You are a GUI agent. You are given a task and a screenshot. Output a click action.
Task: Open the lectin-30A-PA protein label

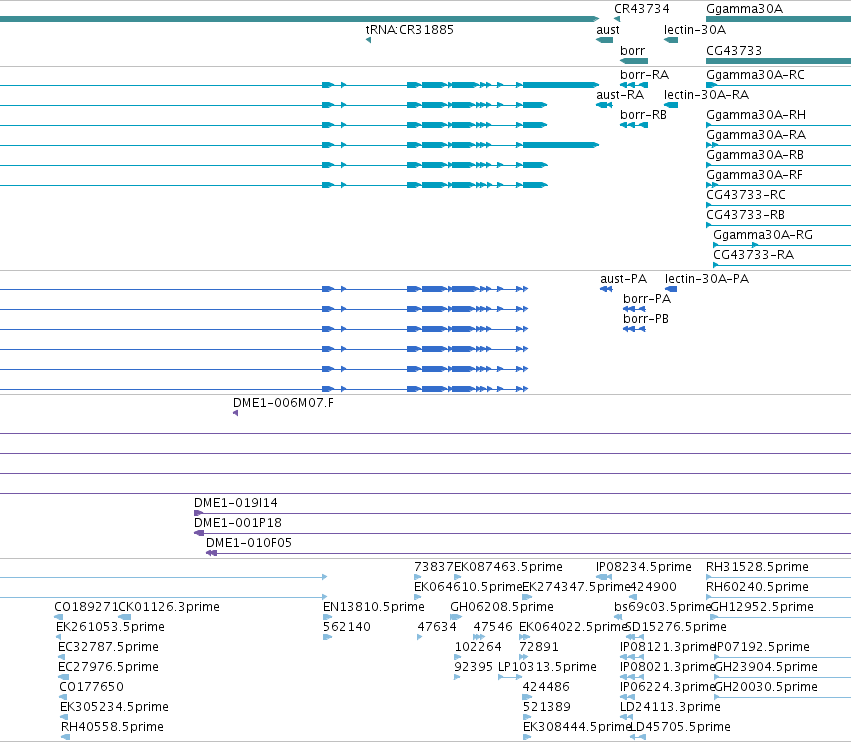707,278
